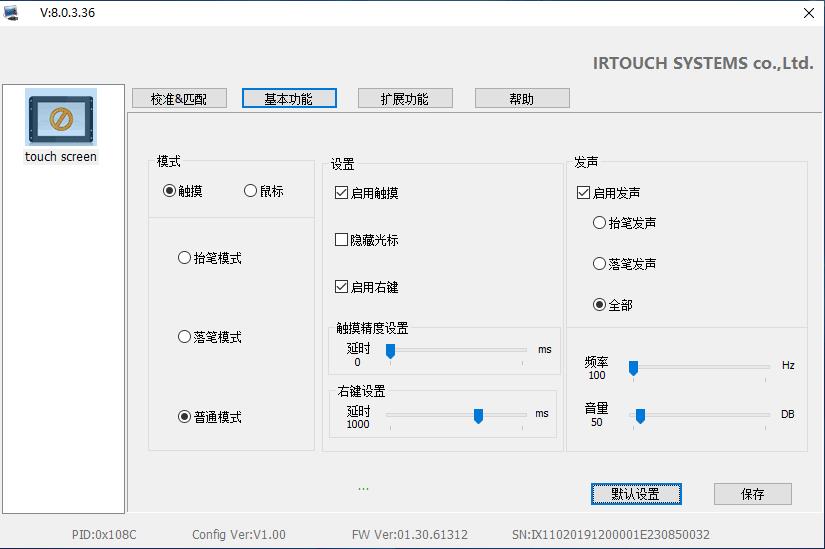Choose 落笔模式 radio option

184,337
